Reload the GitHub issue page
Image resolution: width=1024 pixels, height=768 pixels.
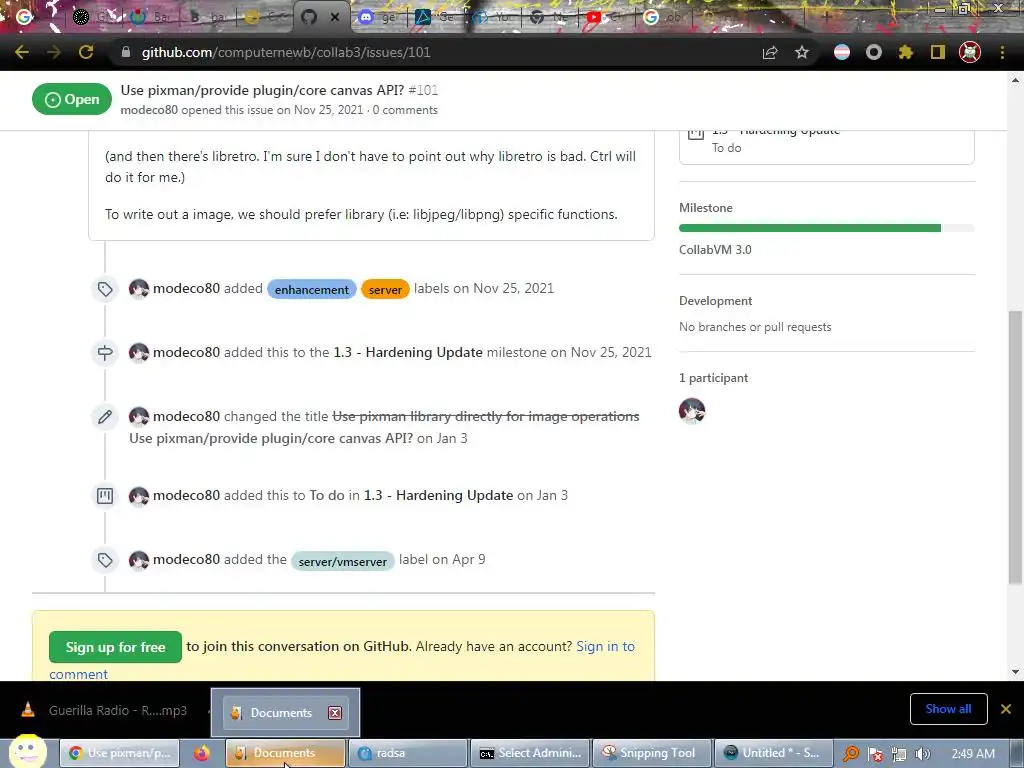click(86, 52)
